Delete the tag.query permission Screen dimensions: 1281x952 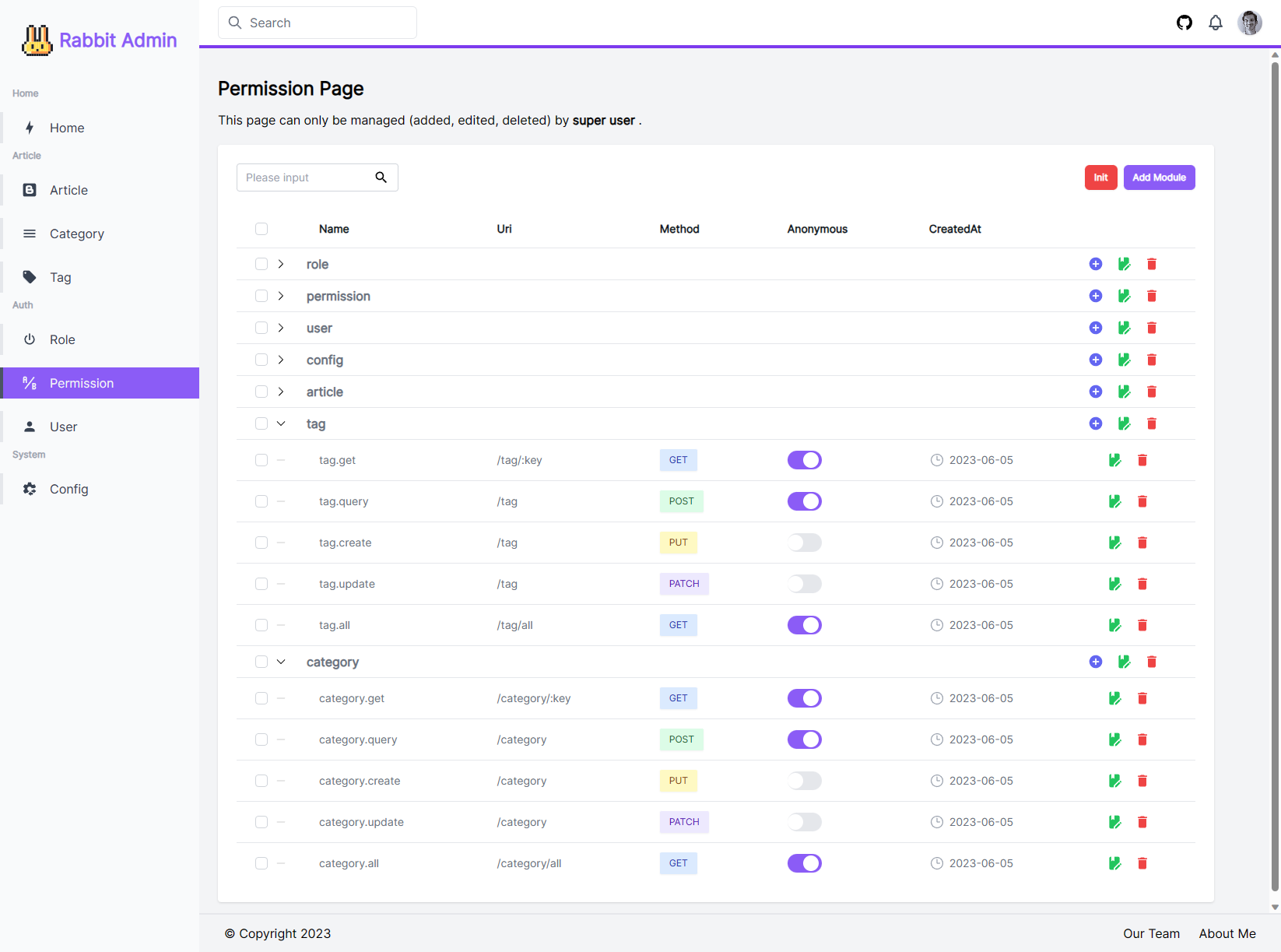[1142, 501]
